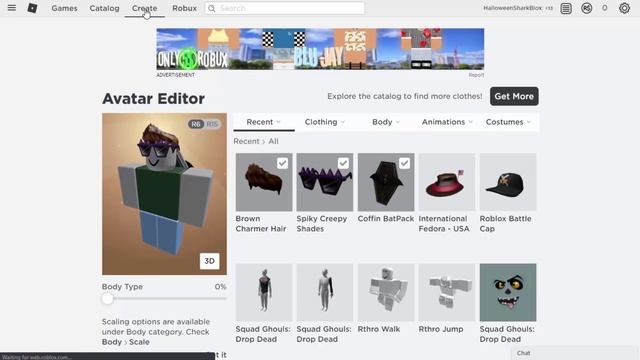Click the Only Robux advertisement banner
Image resolution: width=640 pixels, height=360 pixels.
(320, 49)
